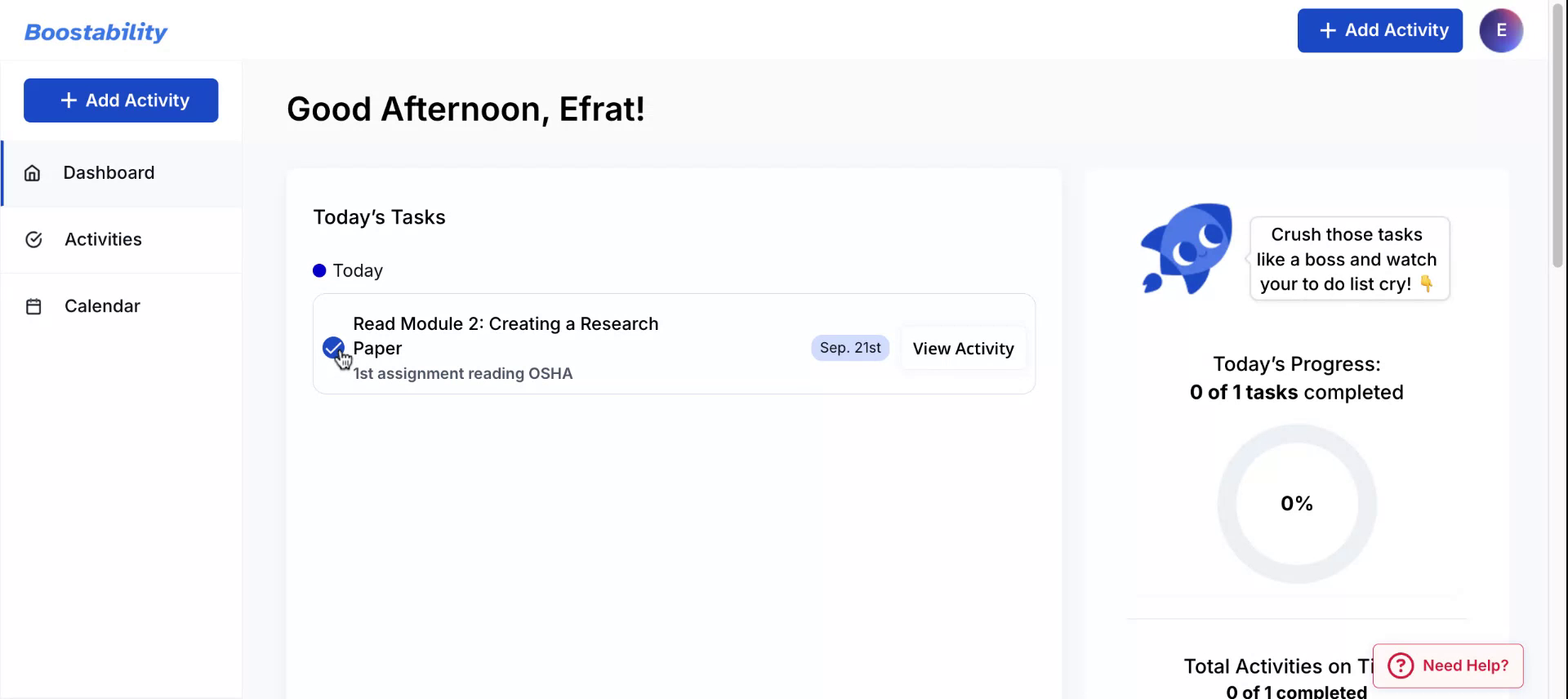
Task: Click the page vertical scrollbar thumb
Action: tap(1557, 147)
